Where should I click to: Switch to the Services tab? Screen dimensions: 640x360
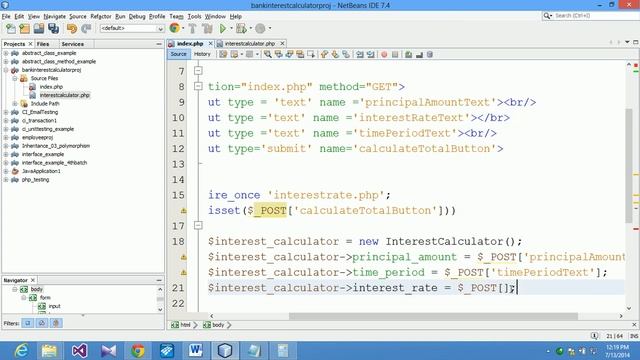point(73,44)
